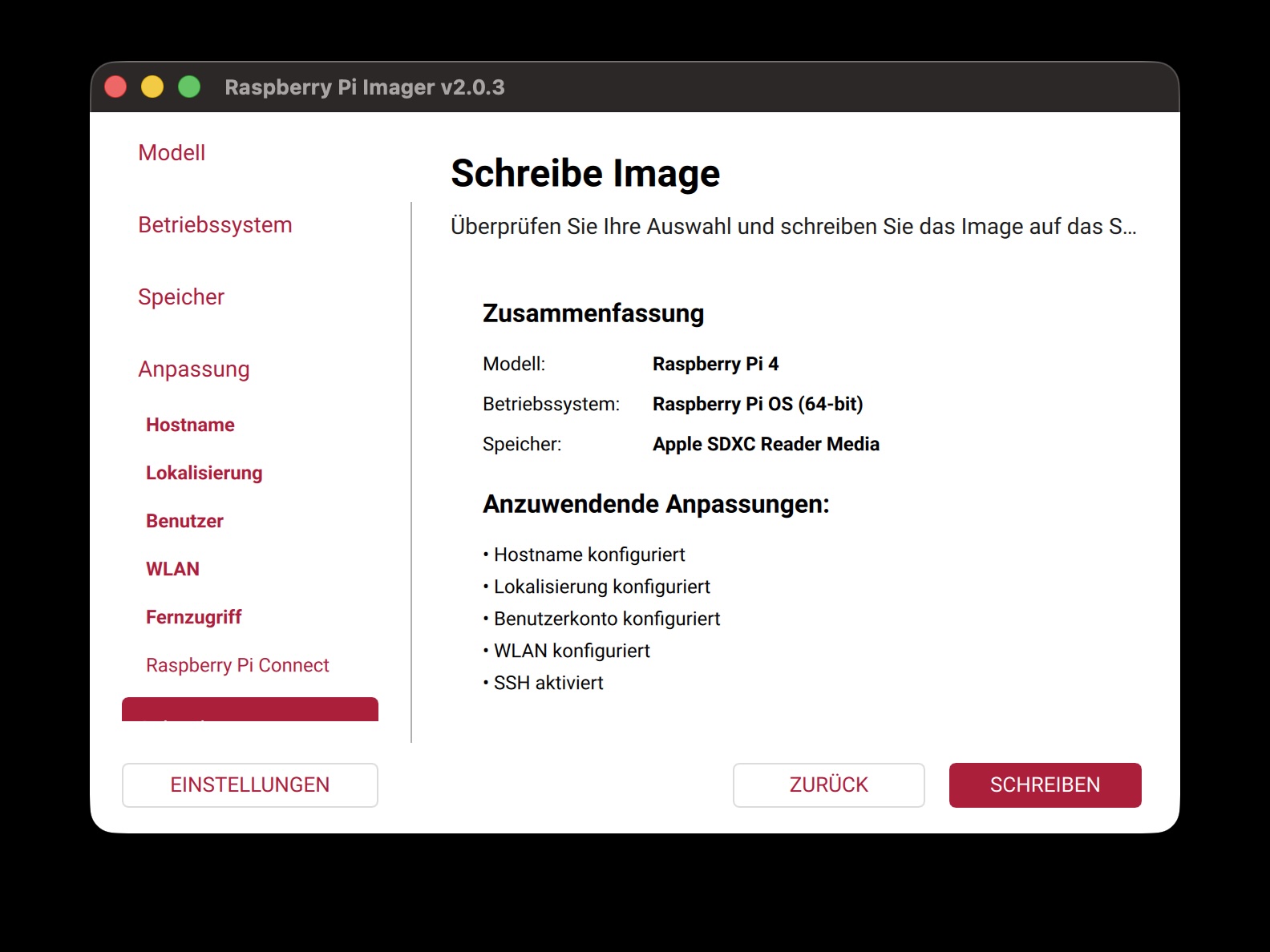Open Lokalisierung settings step
This screenshot has height=952, width=1270.
coord(204,473)
